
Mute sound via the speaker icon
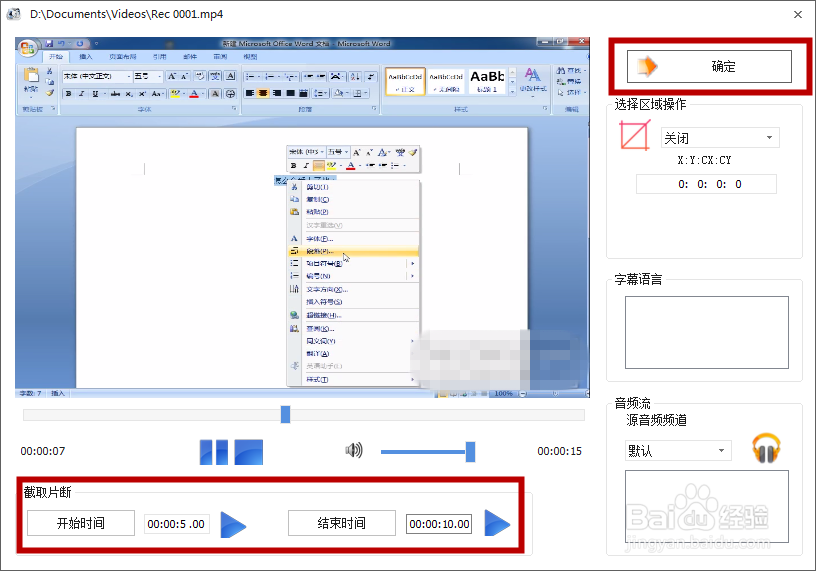coord(354,450)
